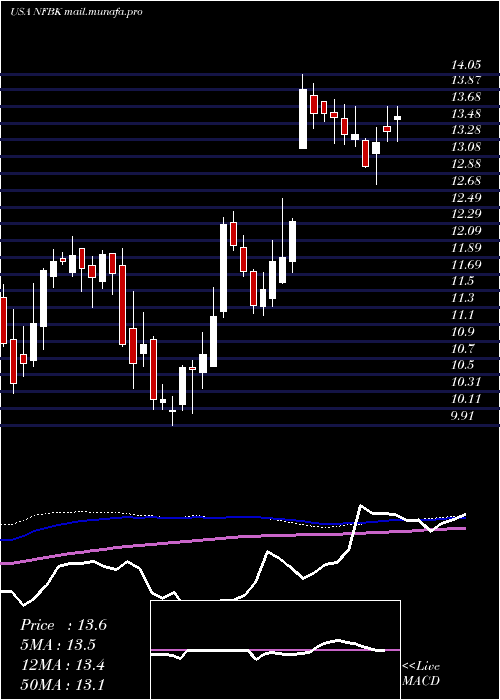Screen dimensions: 500x700
Task: Select the 11.5 price axis label
Action: pos(462,281)
